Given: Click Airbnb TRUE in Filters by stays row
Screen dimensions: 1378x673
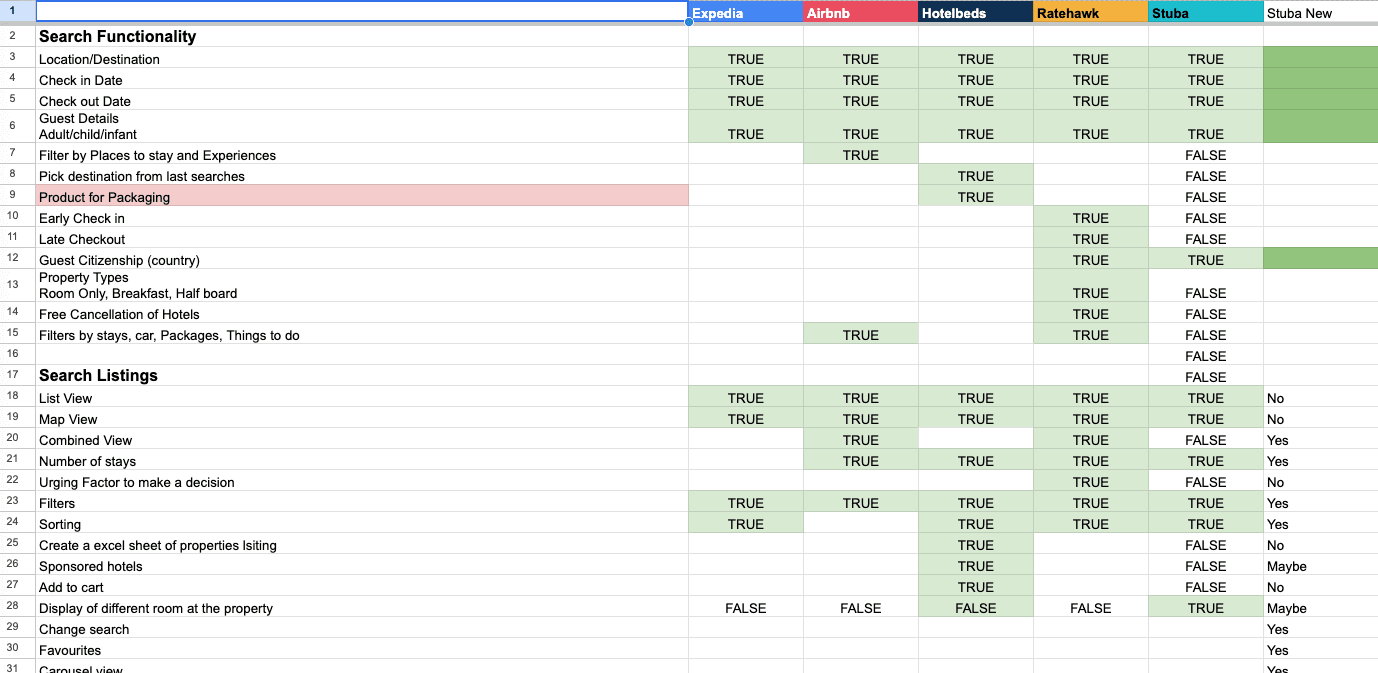Looking at the screenshot, I should [861, 334].
